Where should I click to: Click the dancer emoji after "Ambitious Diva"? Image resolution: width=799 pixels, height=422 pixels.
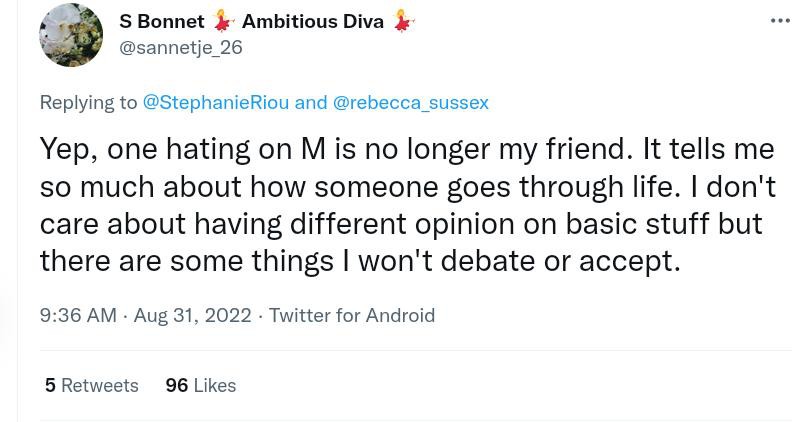404,21
